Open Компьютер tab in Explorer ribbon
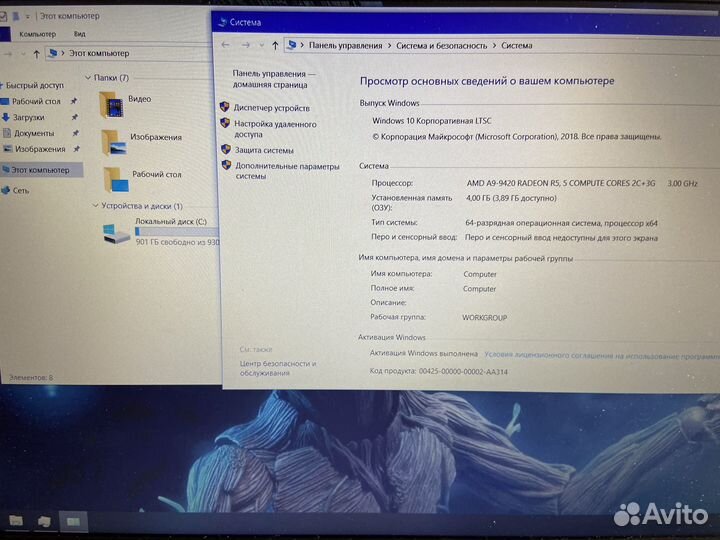720x540 pixels. pos(37,34)
